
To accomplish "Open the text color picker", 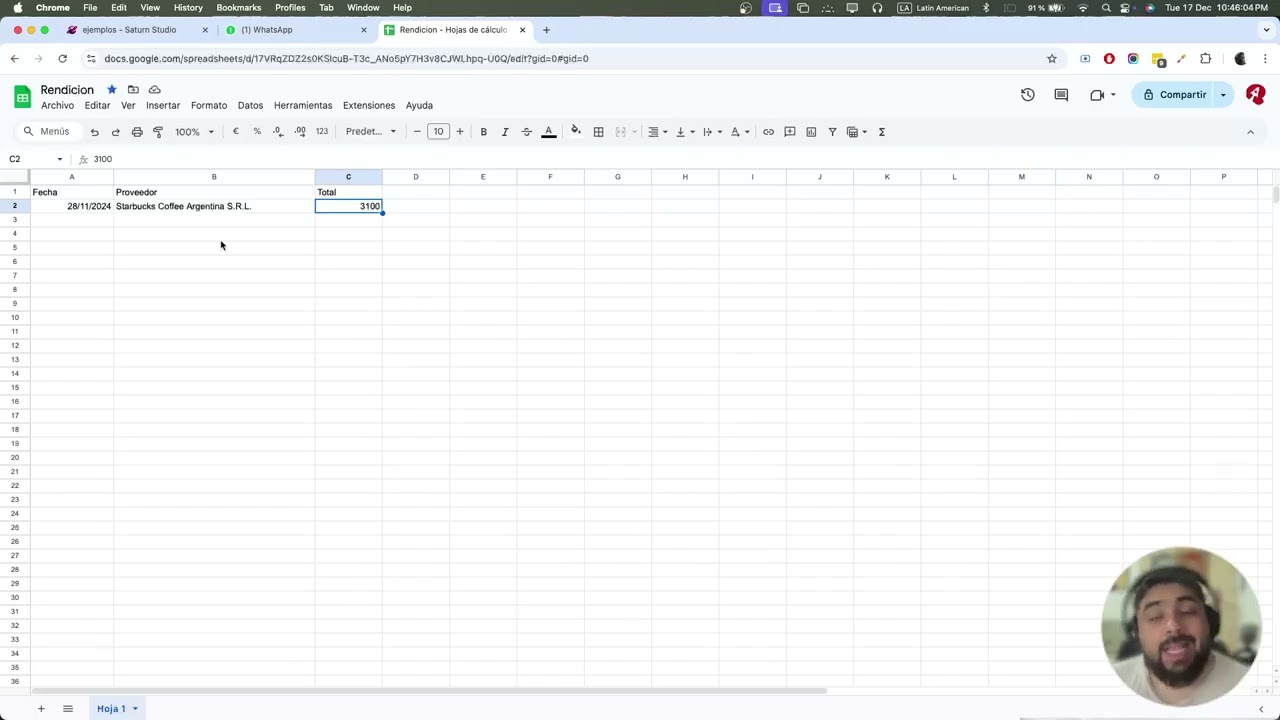I will tap(548, 132).
